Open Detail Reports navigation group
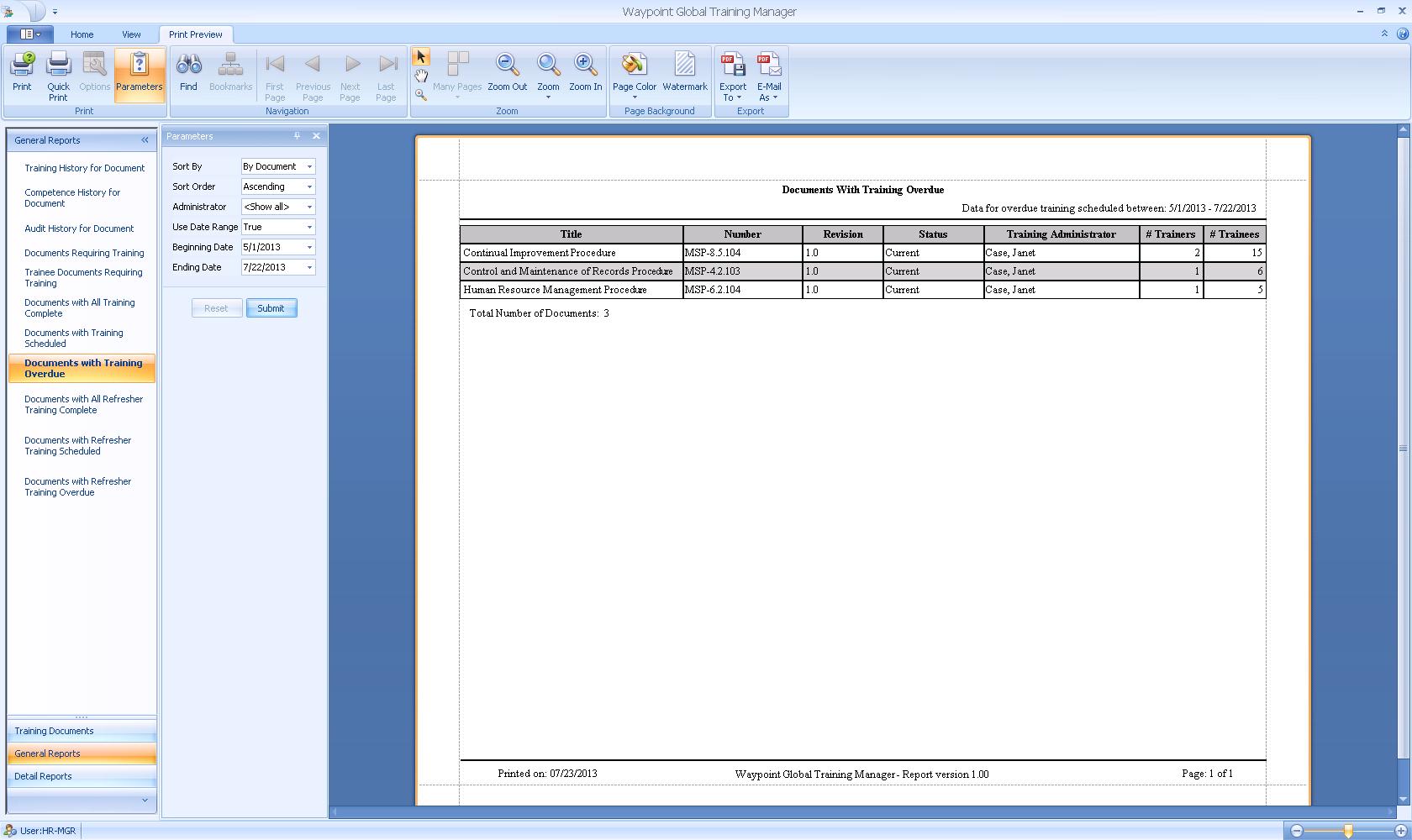Screen dimensions: 1412x840 [82, 776]
